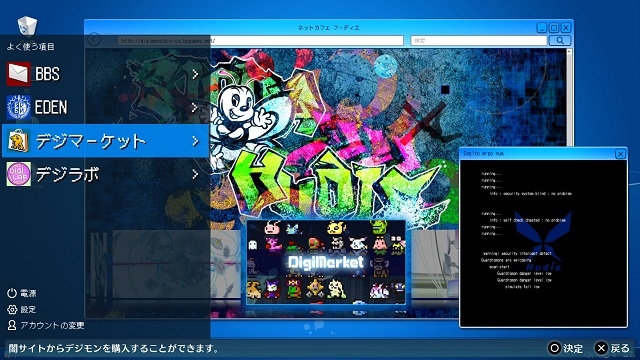Image resolution: width=640 pixels, height=360 pixels.
Task: Expand the BBS submenu chevron
Action: pyautogui.click(x=195, y=74)
